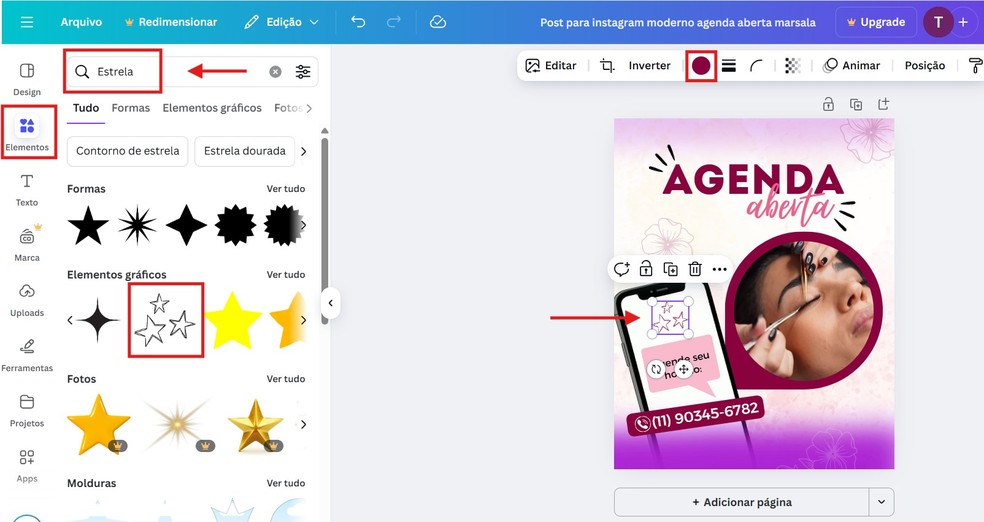Image resolution: width=984 pixels, height=522 pixels.
Task: Go to previous Elementos gráficos items
Action: pyautogui.click(x=70, y=320)
